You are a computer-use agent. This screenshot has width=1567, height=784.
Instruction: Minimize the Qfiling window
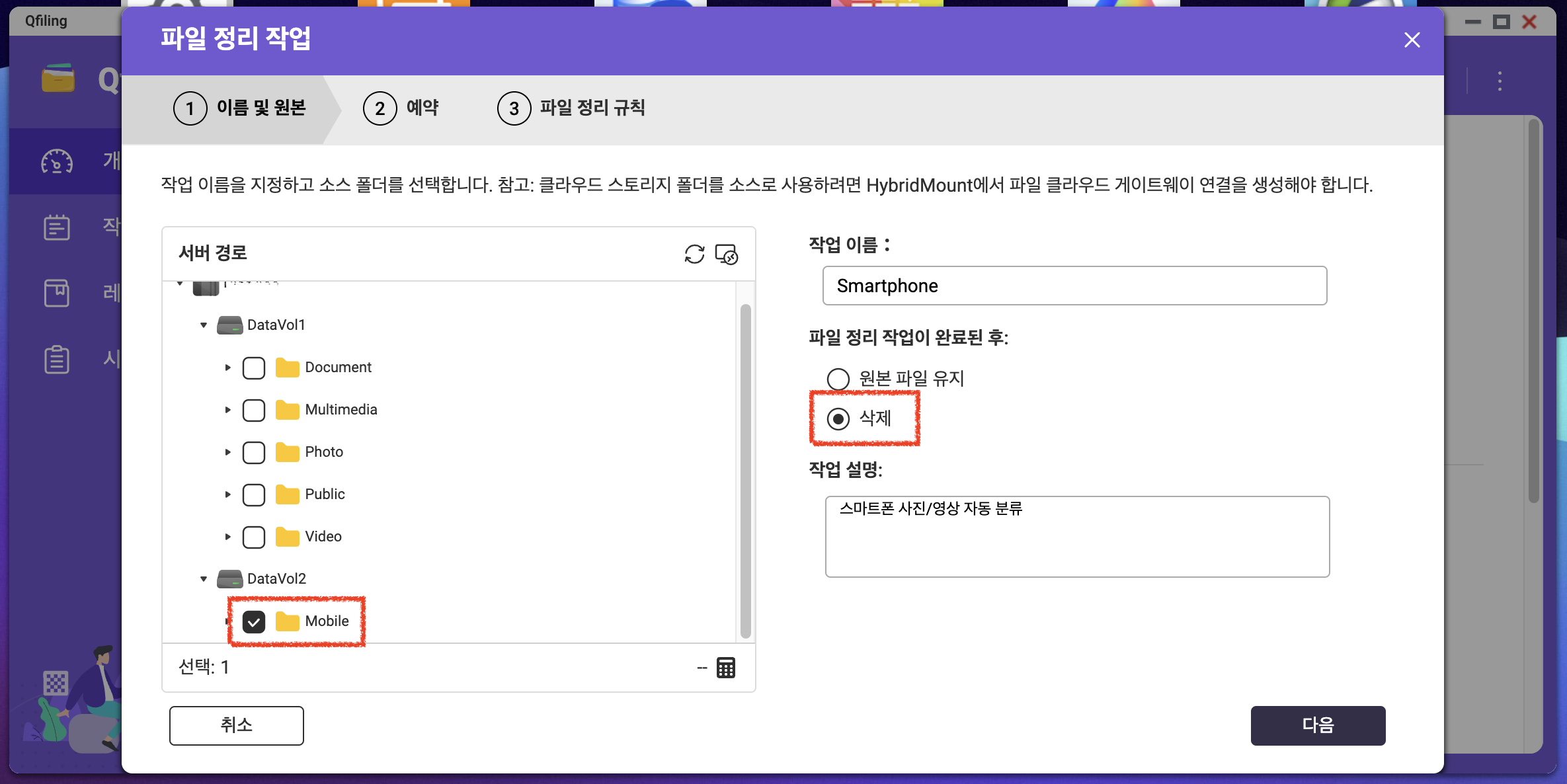pos(1473,22)
